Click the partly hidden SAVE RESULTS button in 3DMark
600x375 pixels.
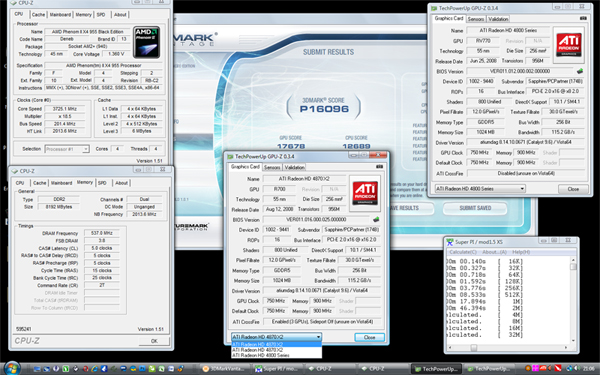411,208
